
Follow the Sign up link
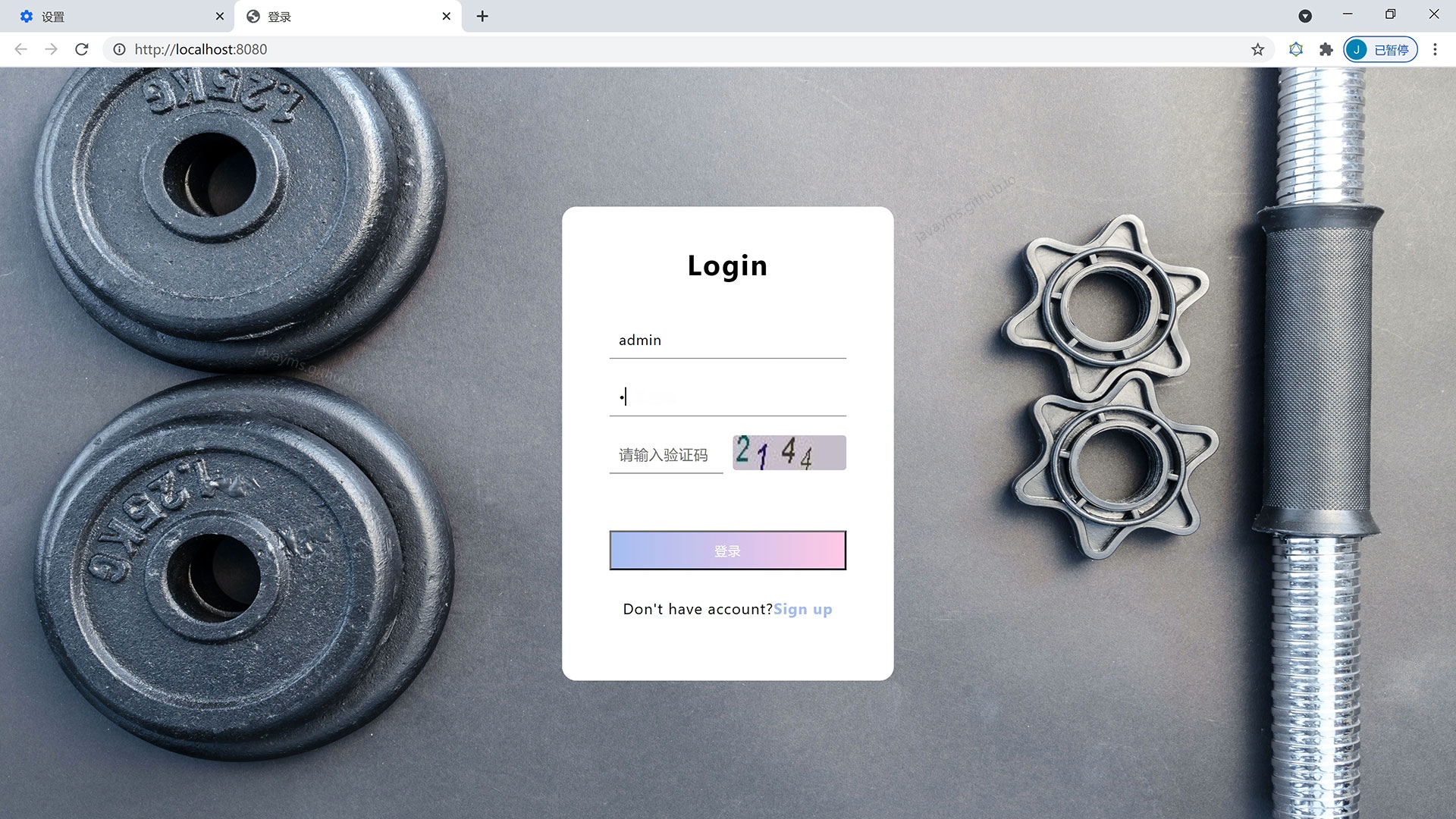point(803,609)
